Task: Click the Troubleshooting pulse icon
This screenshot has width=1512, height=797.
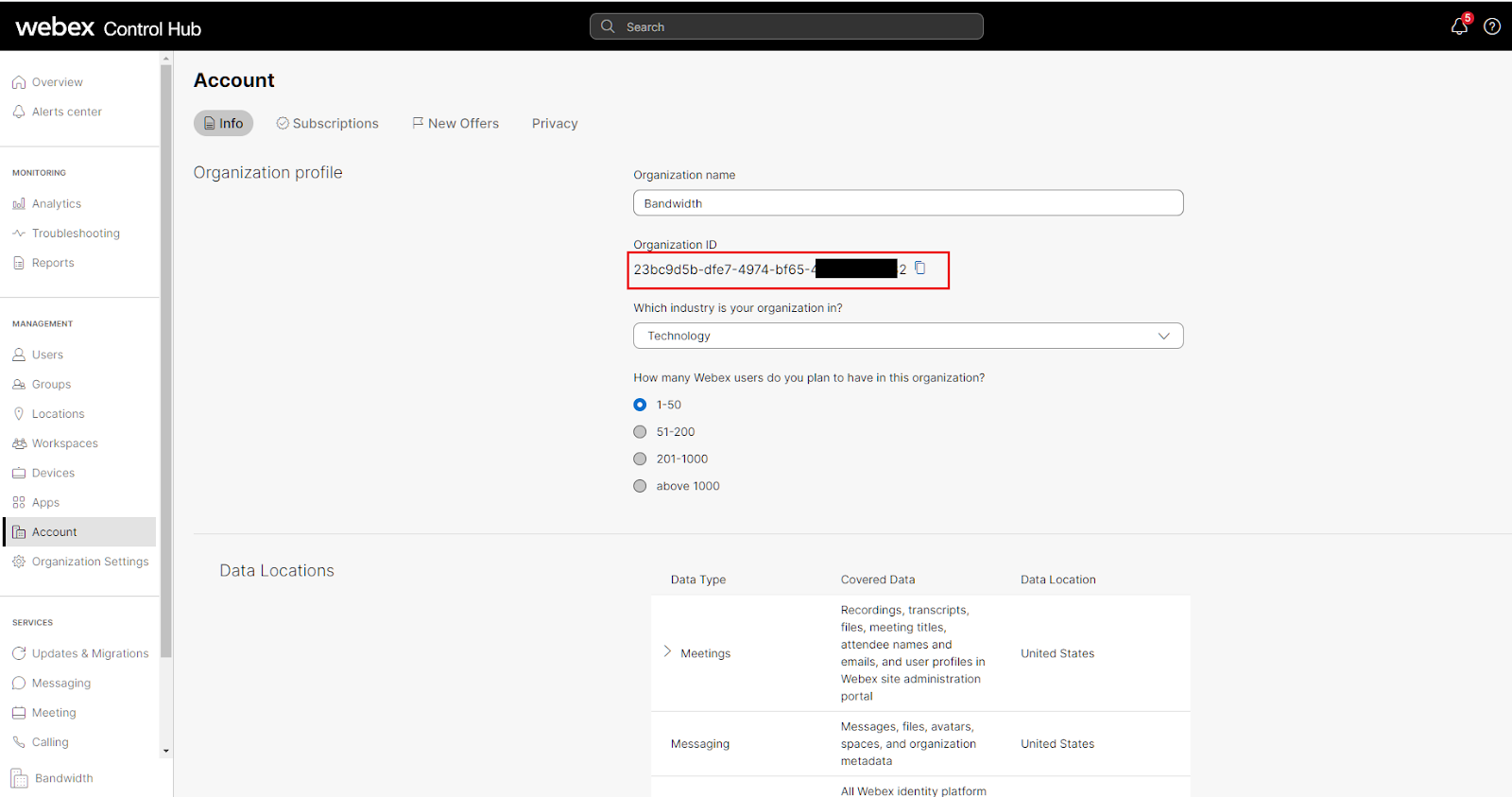Action: (x=19, y=233)
